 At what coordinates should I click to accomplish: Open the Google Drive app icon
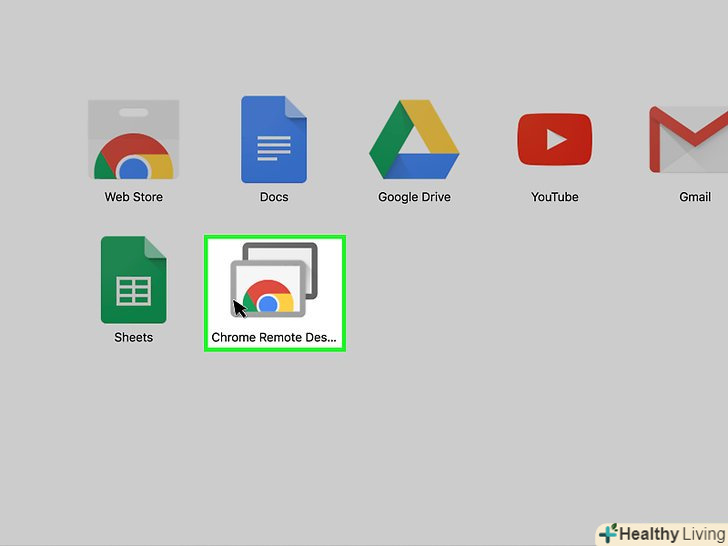click(x=414, y=139)
